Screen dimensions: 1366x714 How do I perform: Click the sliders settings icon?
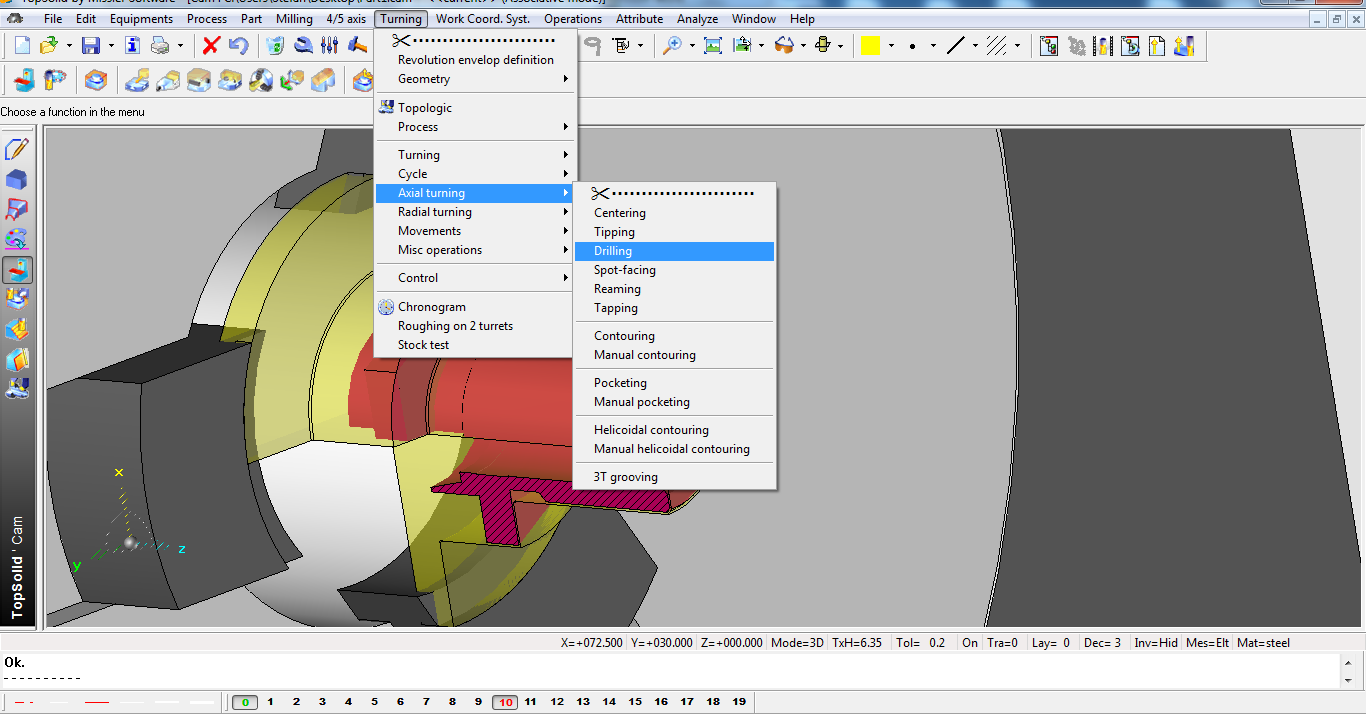point(330,45)
